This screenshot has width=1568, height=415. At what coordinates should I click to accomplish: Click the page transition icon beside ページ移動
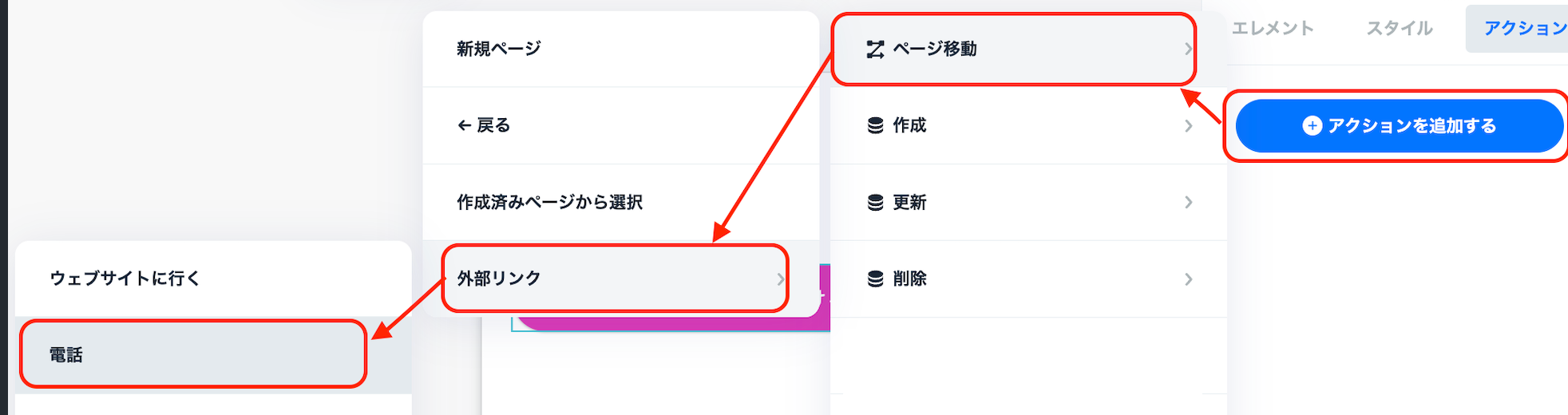pyautogui.click(x=875, y=49)
